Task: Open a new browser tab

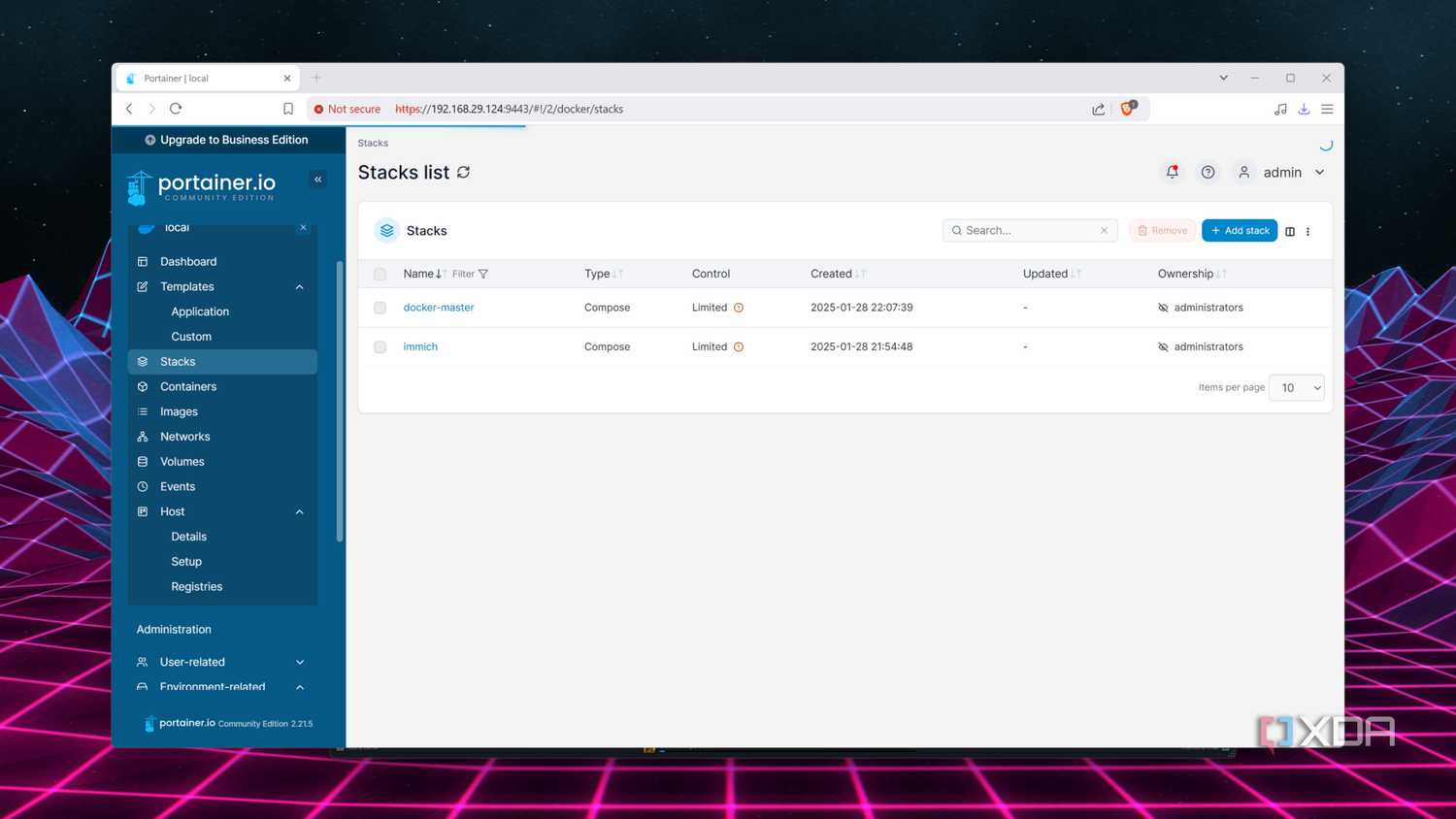Action: click(316, 78)
